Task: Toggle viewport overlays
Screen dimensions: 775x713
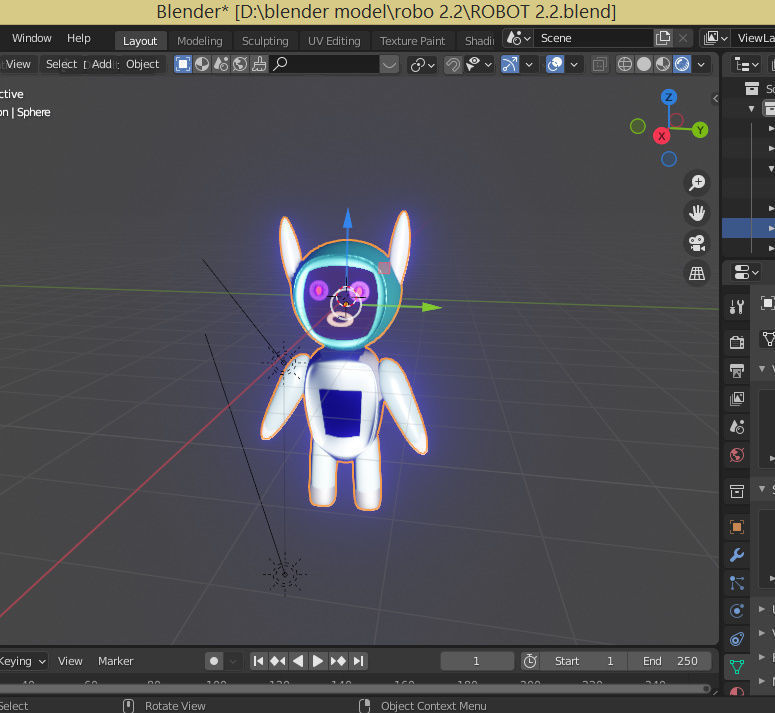Action: (x=555, y=64)
